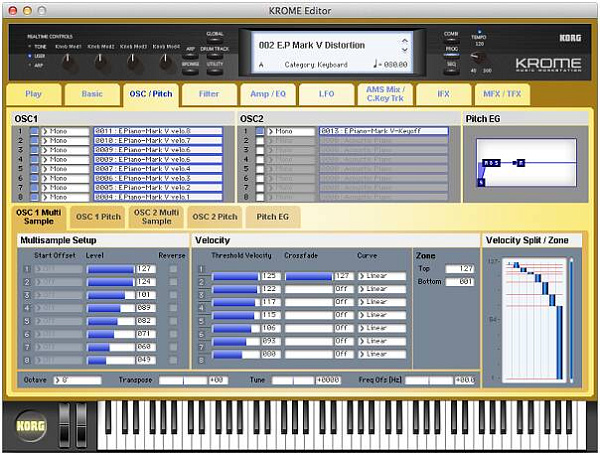Enable Reverse checkbox for multisample 3

173,295
